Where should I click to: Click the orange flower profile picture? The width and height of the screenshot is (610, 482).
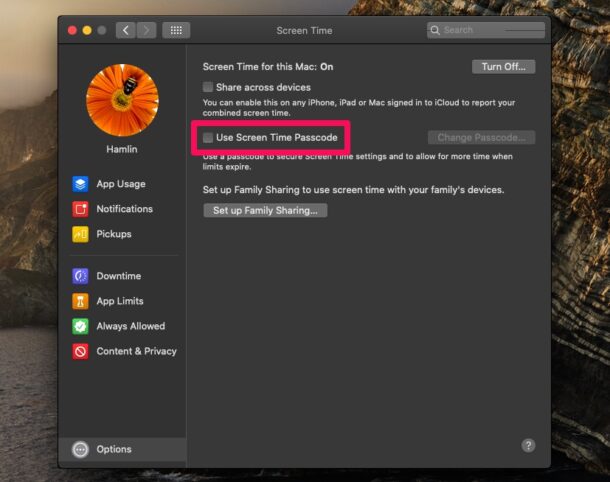click(122, 100)
